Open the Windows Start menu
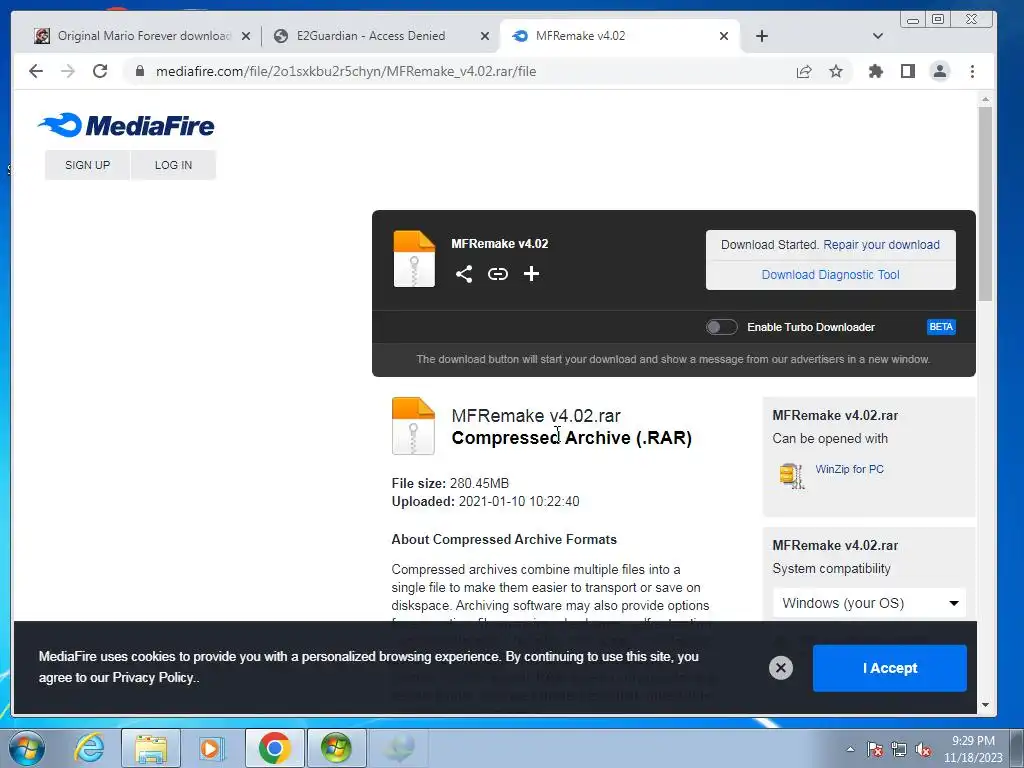Image resolution: width=1024 pixels, height=768 pixels. point(27,748)
